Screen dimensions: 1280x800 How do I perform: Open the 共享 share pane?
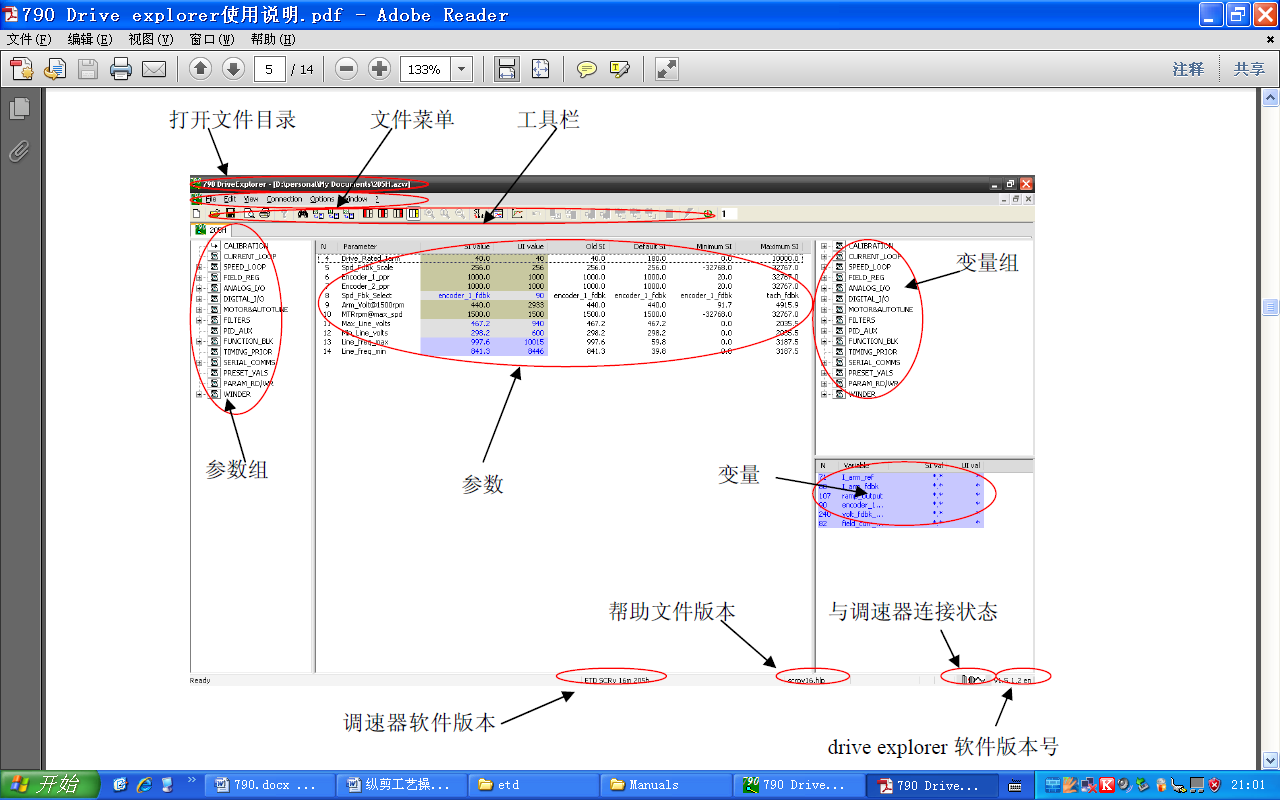[1249, 69]
